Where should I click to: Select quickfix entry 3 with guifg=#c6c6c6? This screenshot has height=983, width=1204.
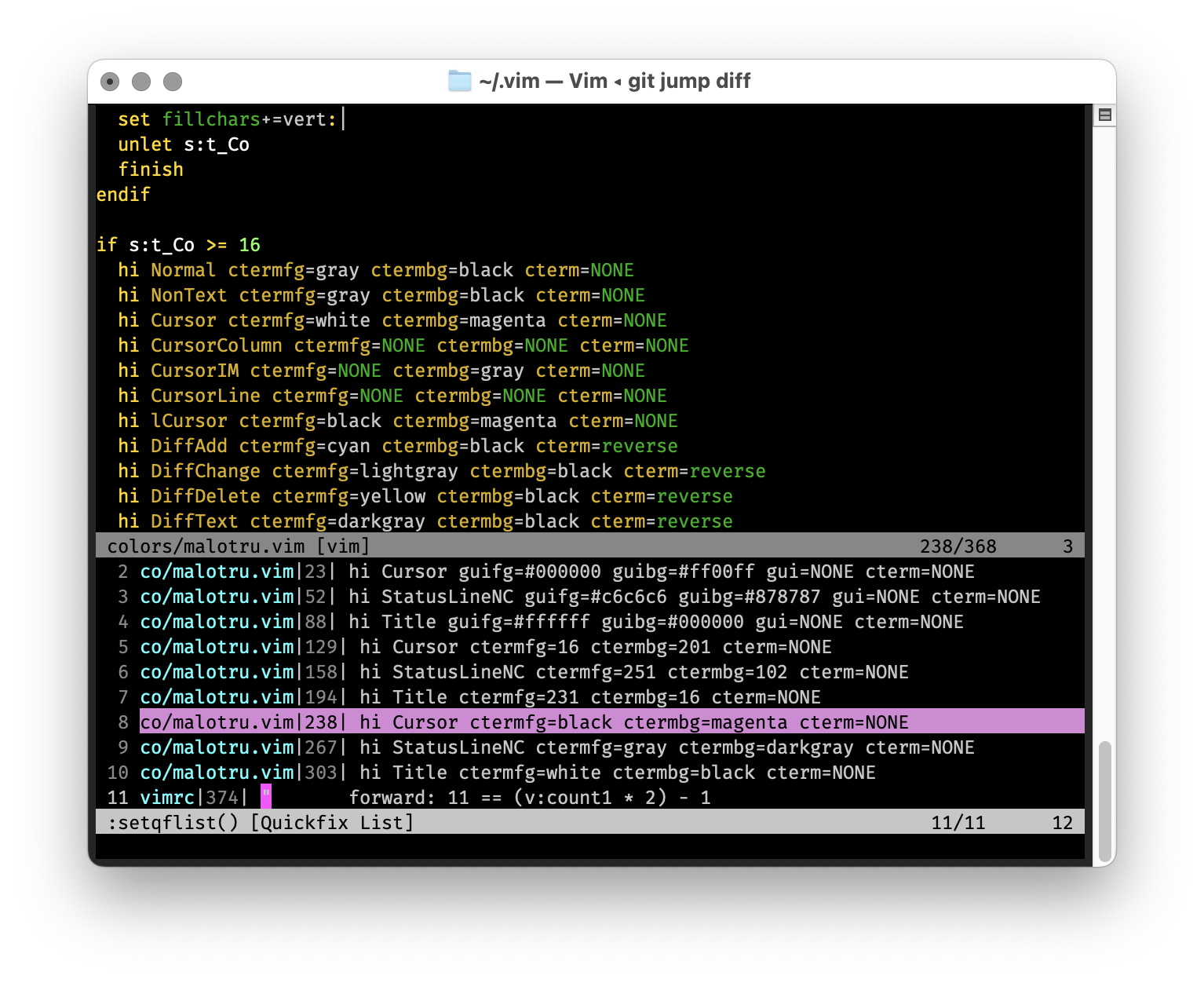tap(589, 597)
